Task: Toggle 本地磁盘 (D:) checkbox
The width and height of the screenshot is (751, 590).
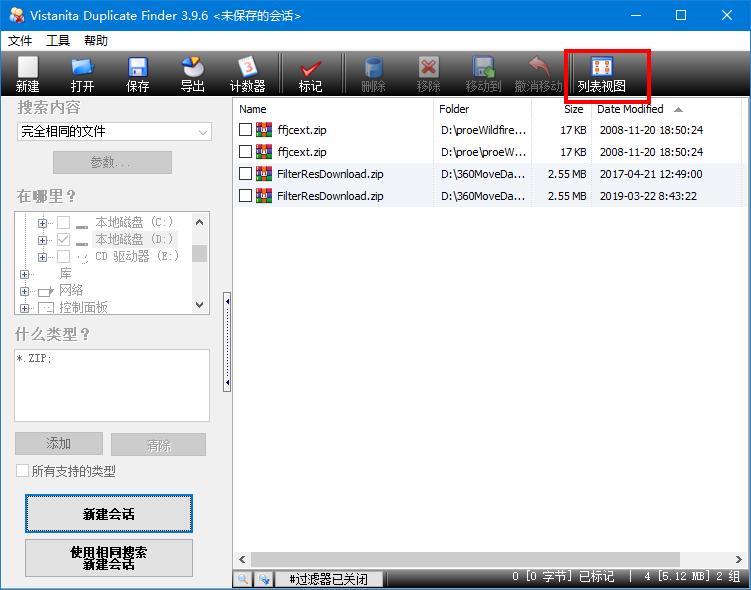Action: point(63,239)
